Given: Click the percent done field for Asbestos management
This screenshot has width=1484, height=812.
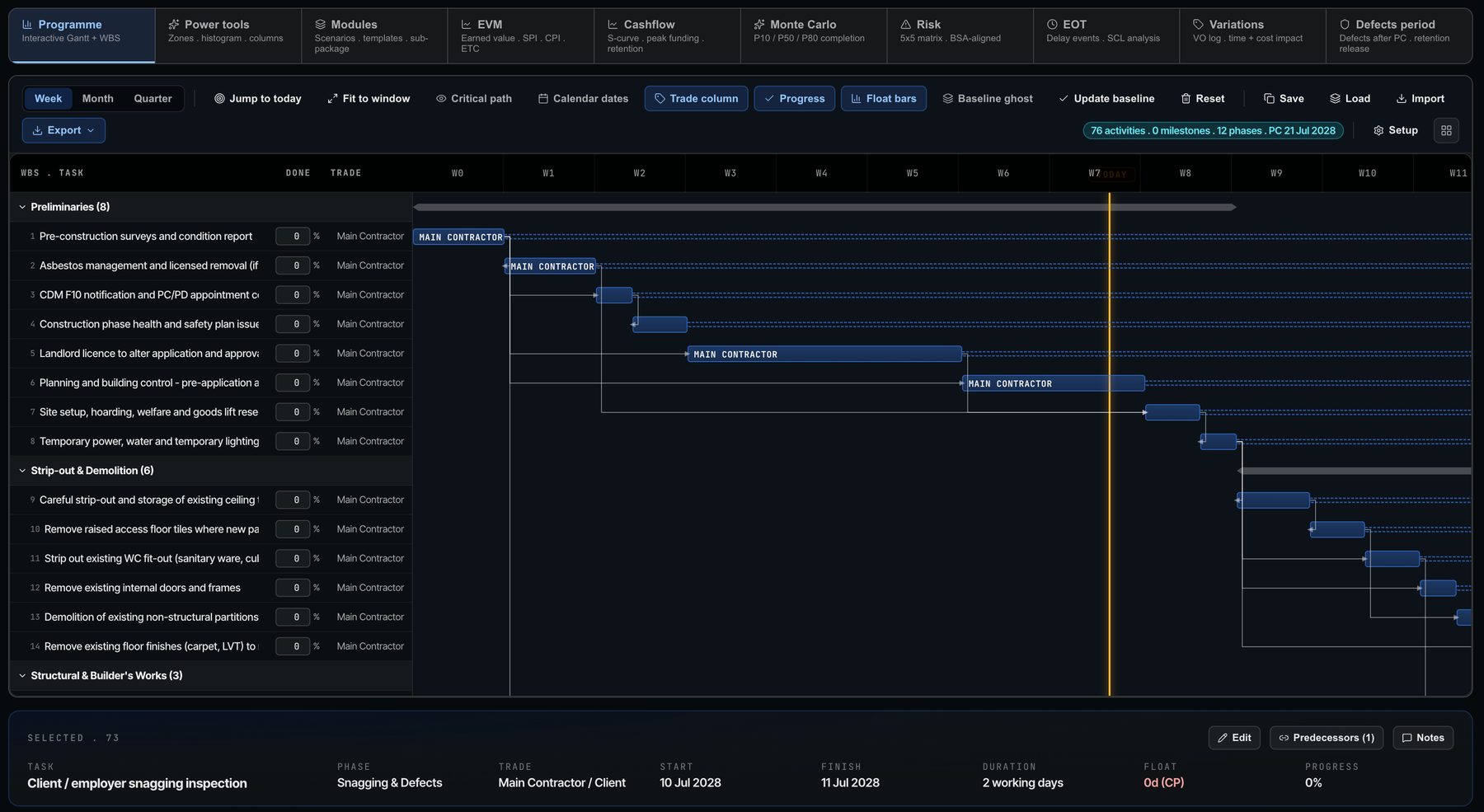Looking at the screenshot, I should [x=293, y=265].
